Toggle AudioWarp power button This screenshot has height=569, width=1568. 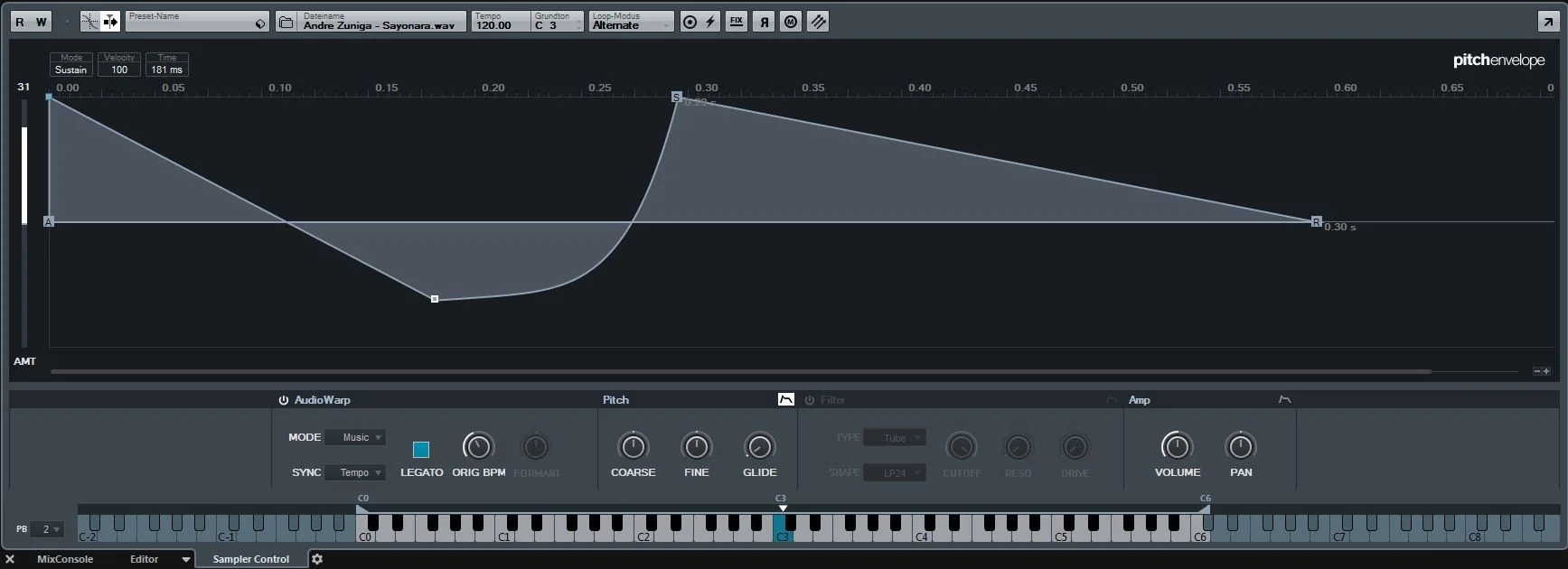tap(284, 400)
